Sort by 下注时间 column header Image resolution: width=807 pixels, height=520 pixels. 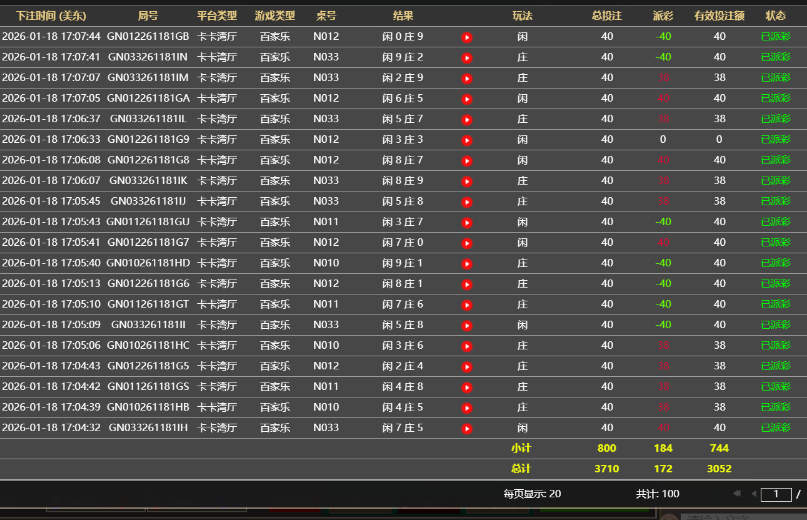point(51,16)
